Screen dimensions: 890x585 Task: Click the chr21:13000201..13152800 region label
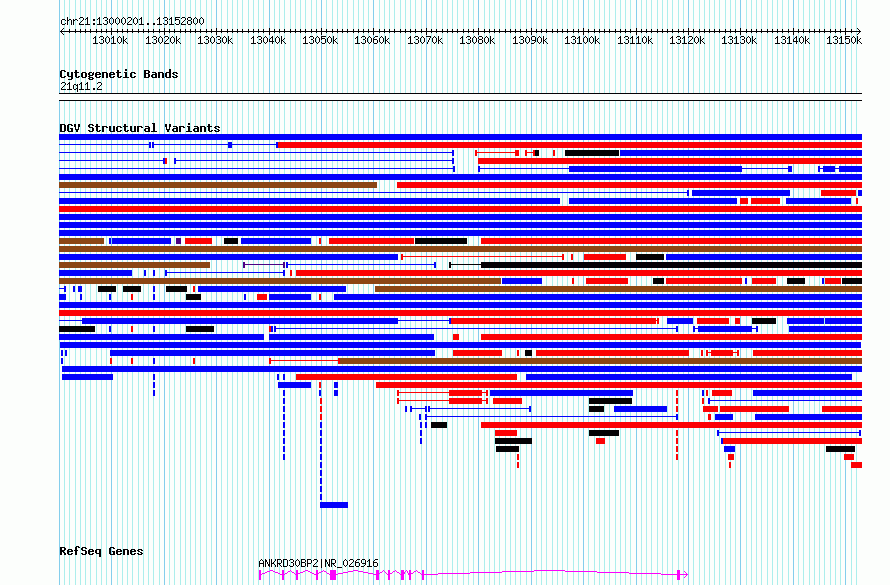132,22
